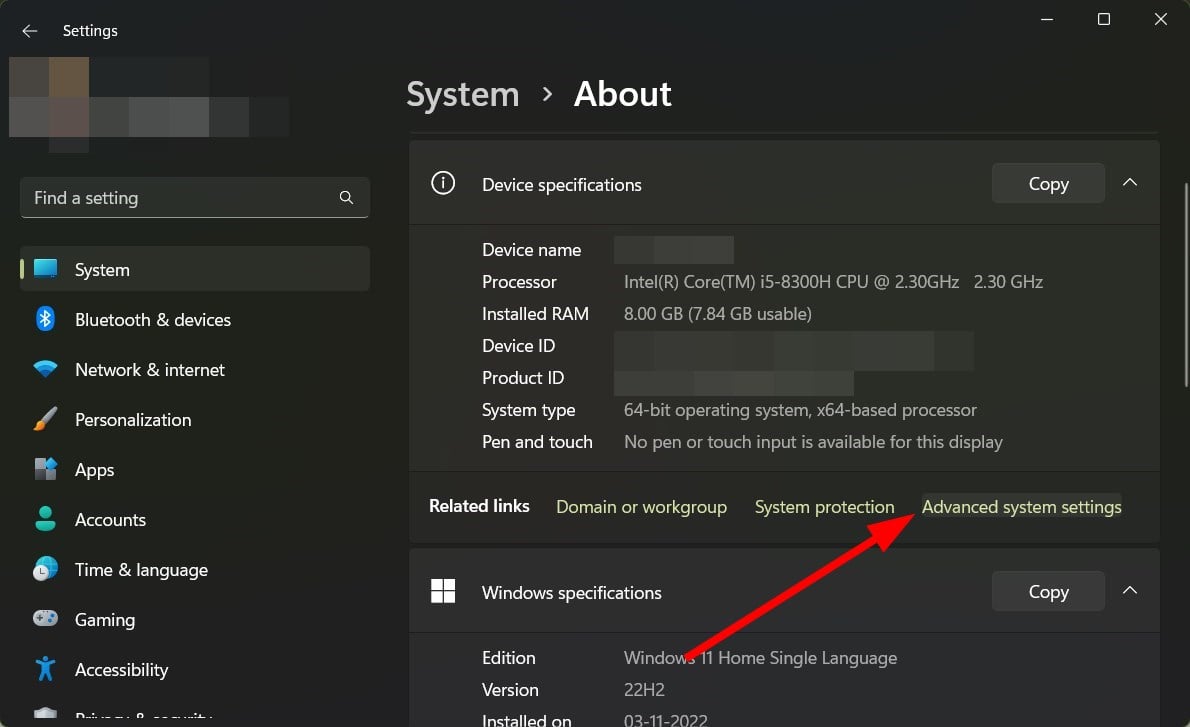The width and height of the screenshot is (1190, 727).
Task: Open Gaming settings
Action: point(195,620)
